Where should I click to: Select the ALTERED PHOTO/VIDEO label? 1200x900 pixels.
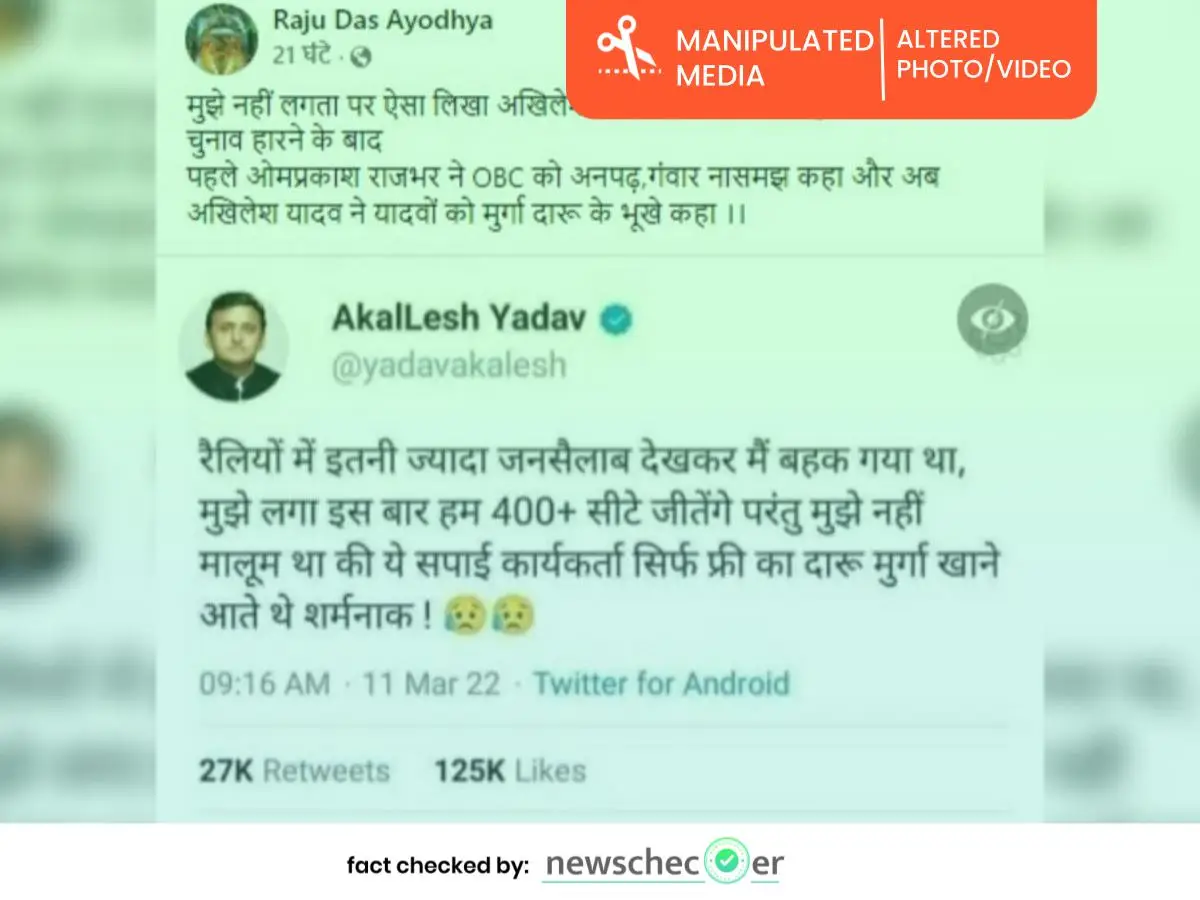point(984,54)
